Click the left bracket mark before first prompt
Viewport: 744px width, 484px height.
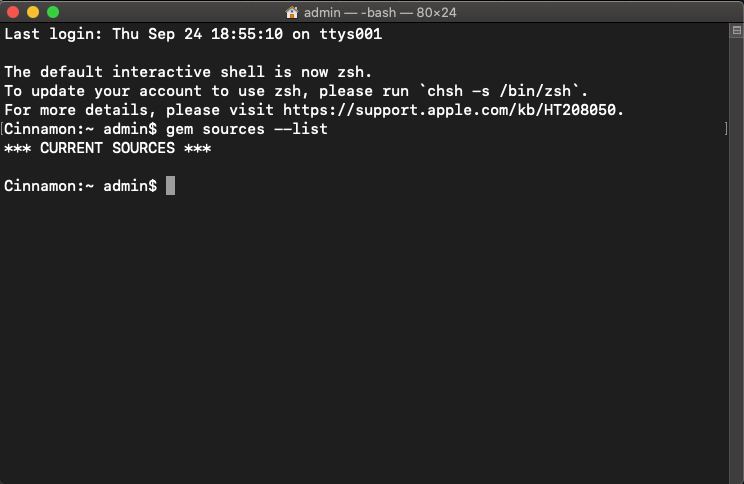tap(3, 129)
